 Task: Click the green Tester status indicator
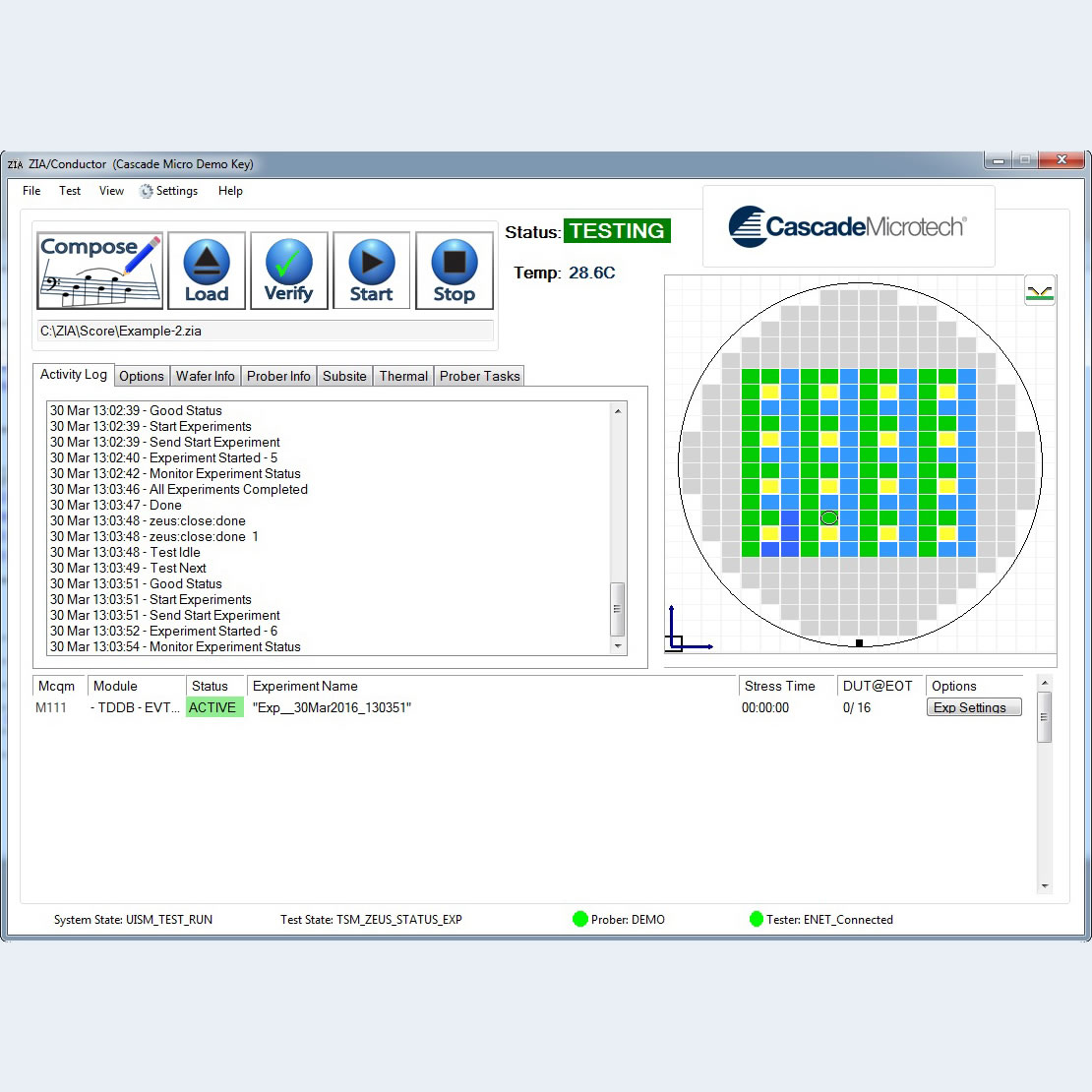pos(757,919)
